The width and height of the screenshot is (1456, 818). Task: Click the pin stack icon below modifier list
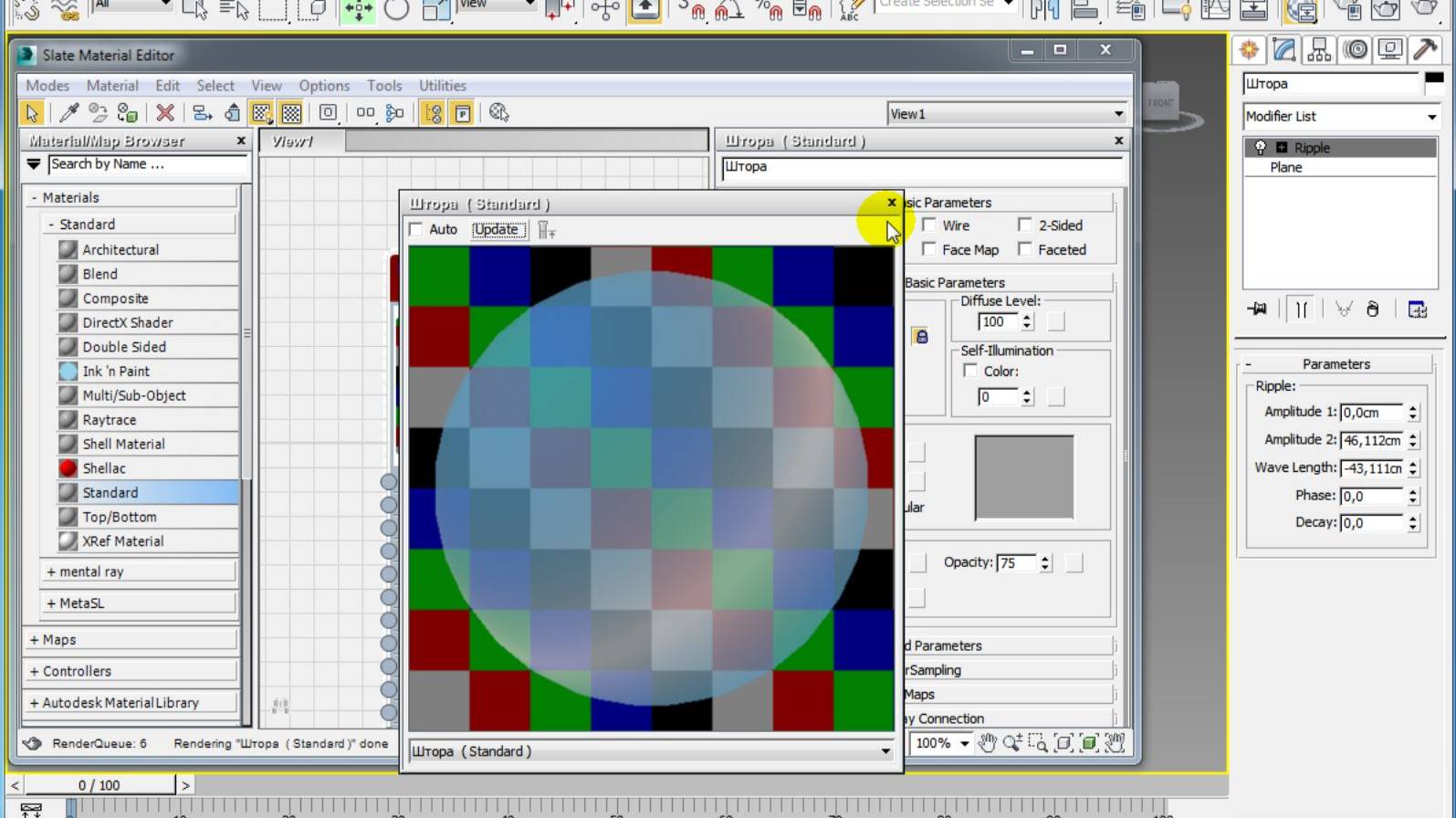click(1257, 309)
